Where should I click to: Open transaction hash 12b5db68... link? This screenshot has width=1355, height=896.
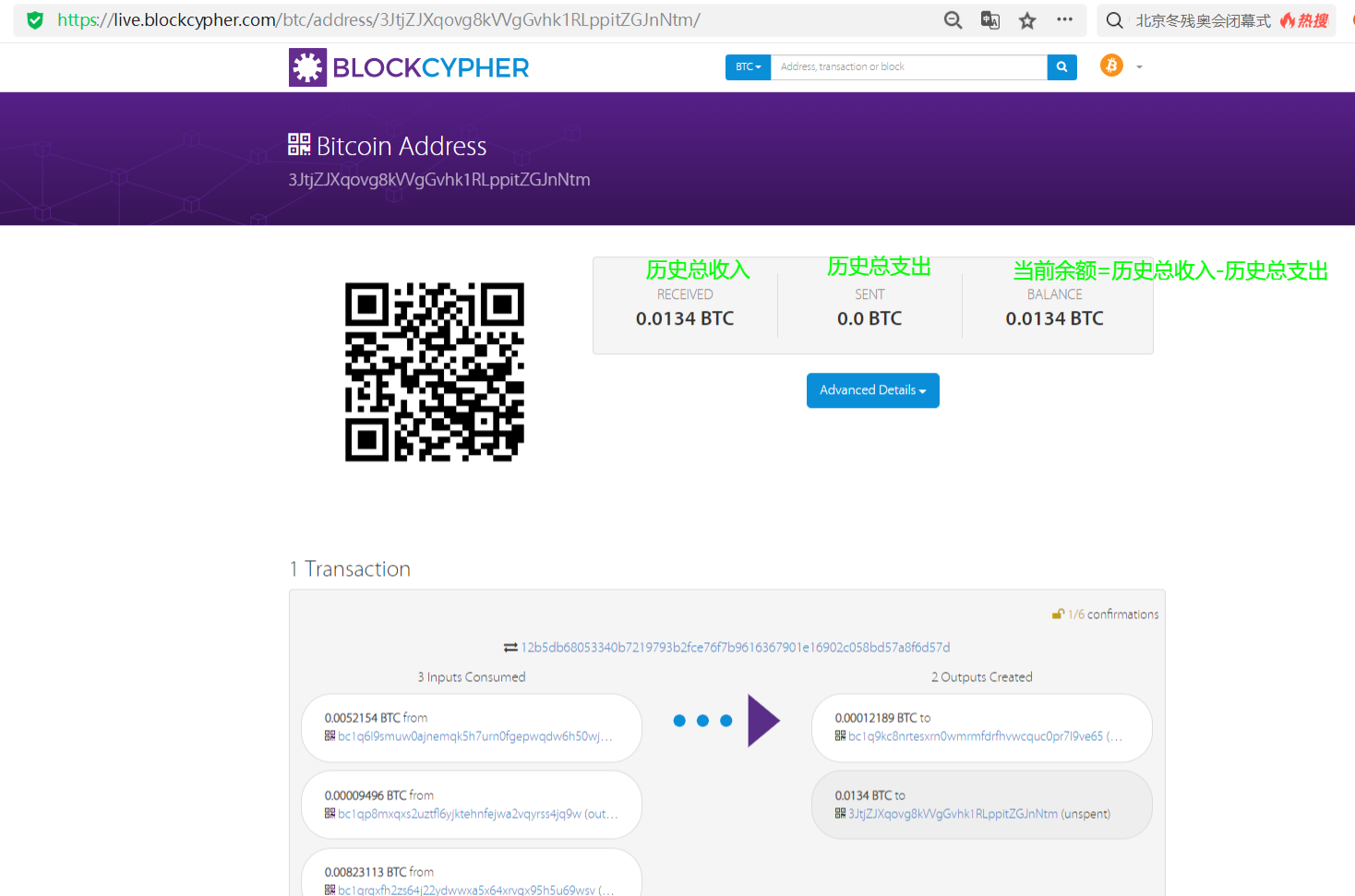pos(736,648)
